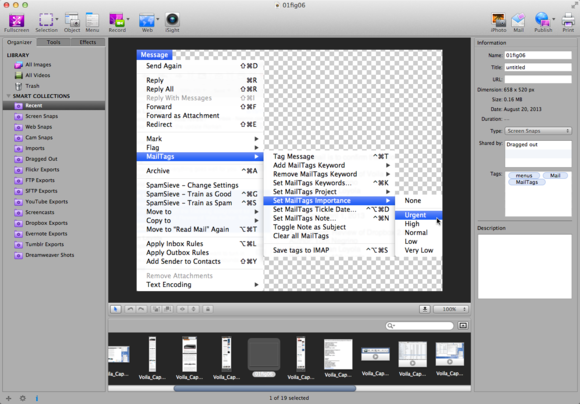Open the search options magnifier dropdown
Screen dimensions: 580x404
tap(391, 326)
